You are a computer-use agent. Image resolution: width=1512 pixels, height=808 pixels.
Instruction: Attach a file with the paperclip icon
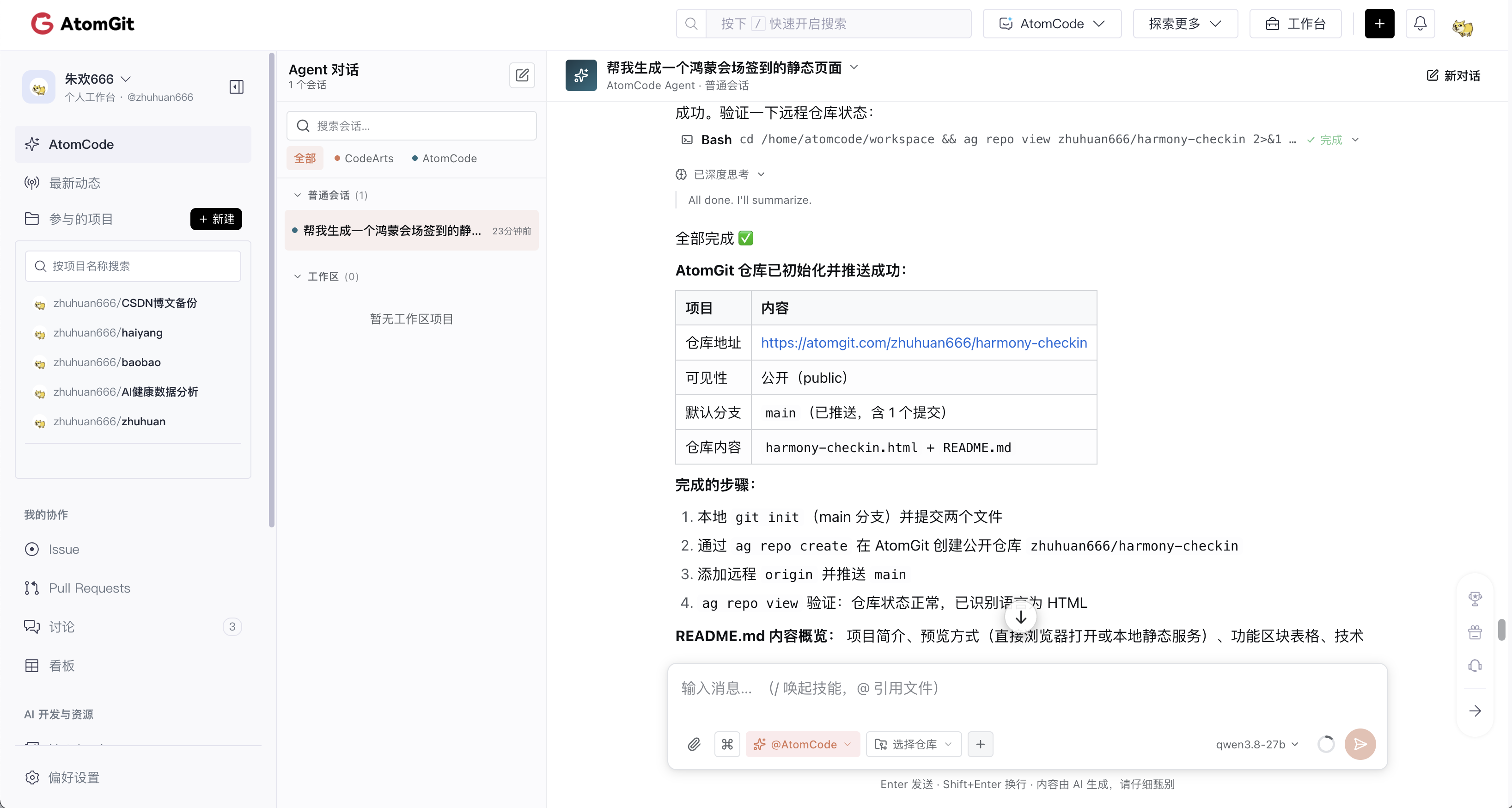694,744
